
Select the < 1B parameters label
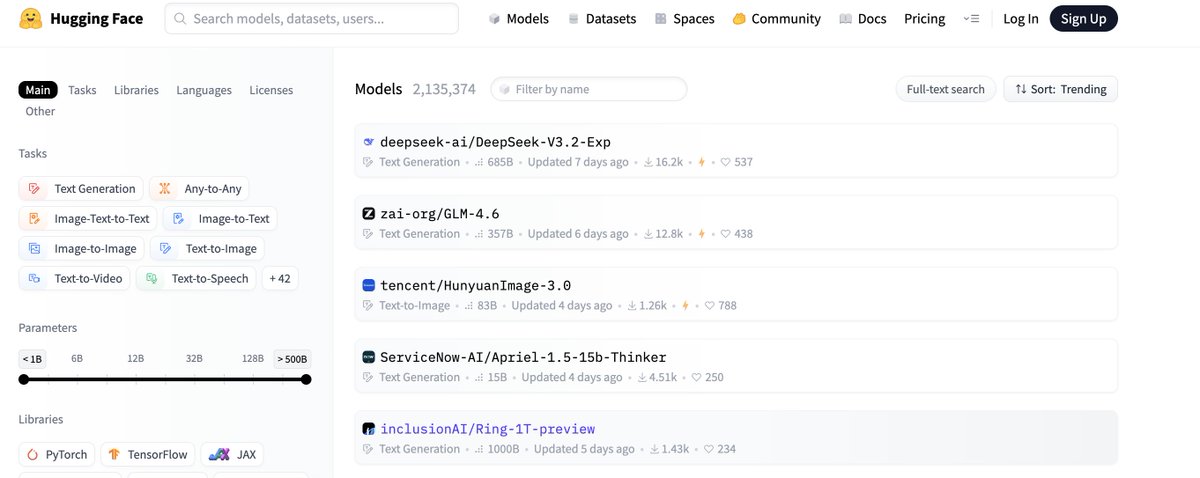click(x=32, y=358)
